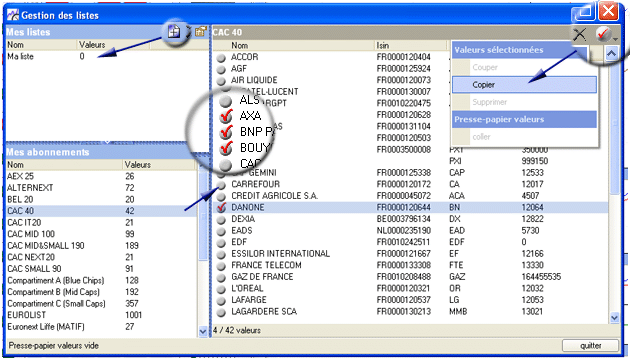Close the Gestion des listes window

(608, 11)
